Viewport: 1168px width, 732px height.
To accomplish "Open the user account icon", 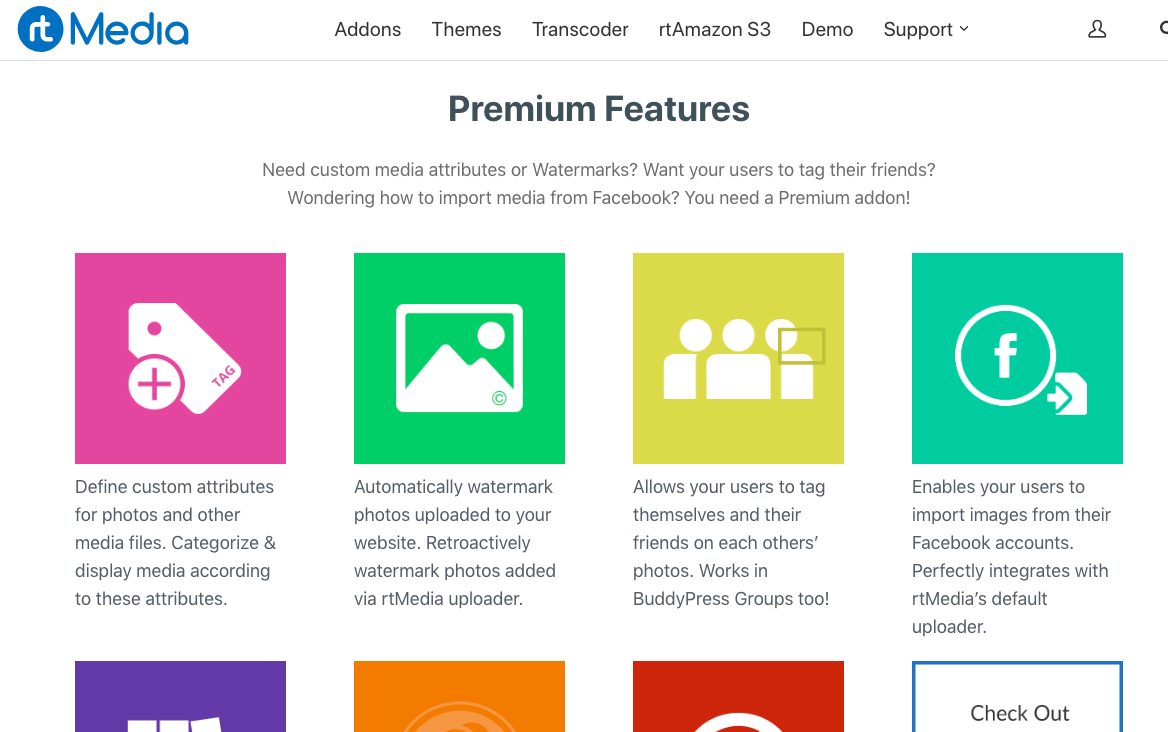I will point(1097,30).
